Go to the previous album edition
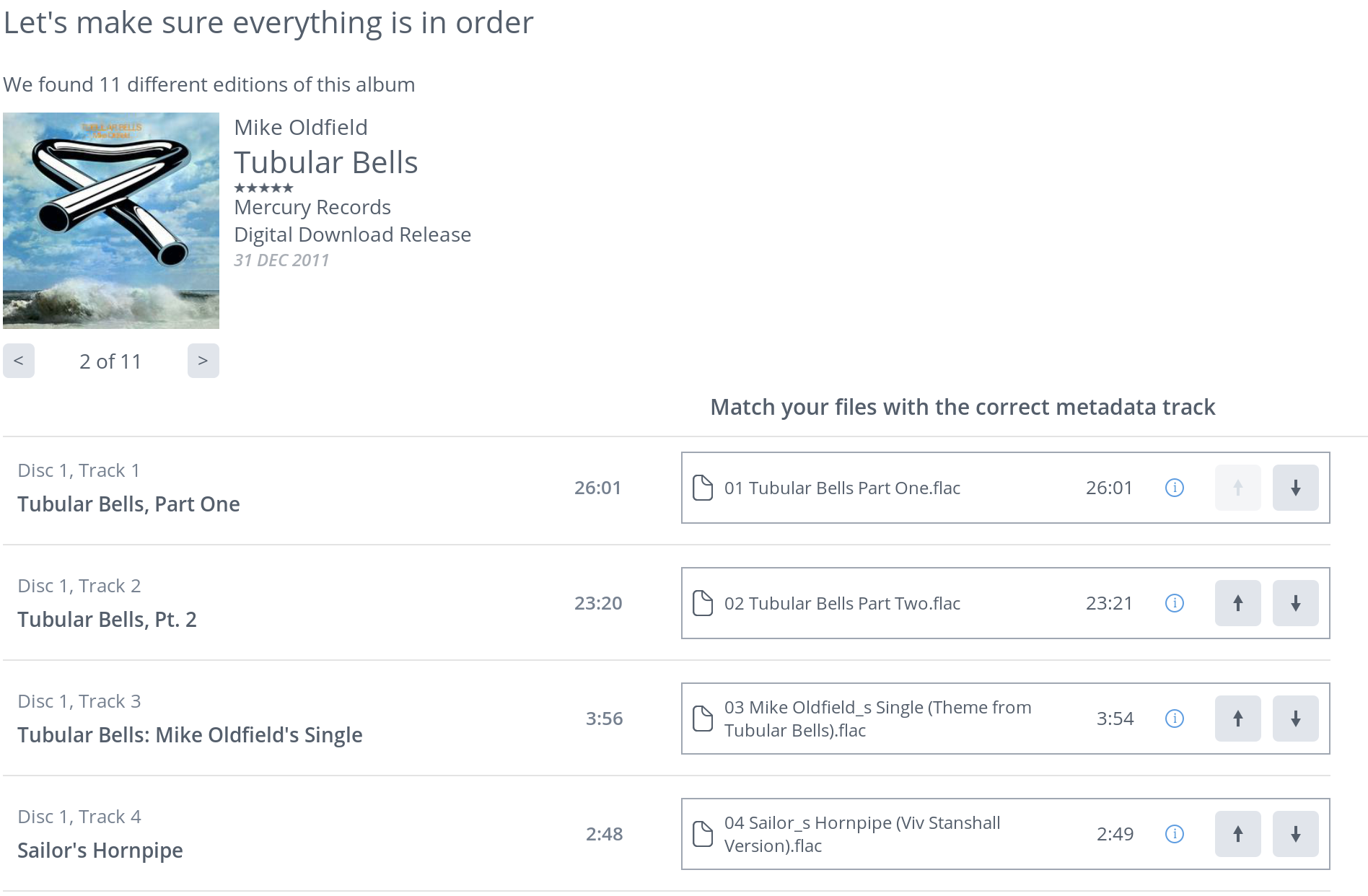1368x896 pixels. click(x=19, y=361)
